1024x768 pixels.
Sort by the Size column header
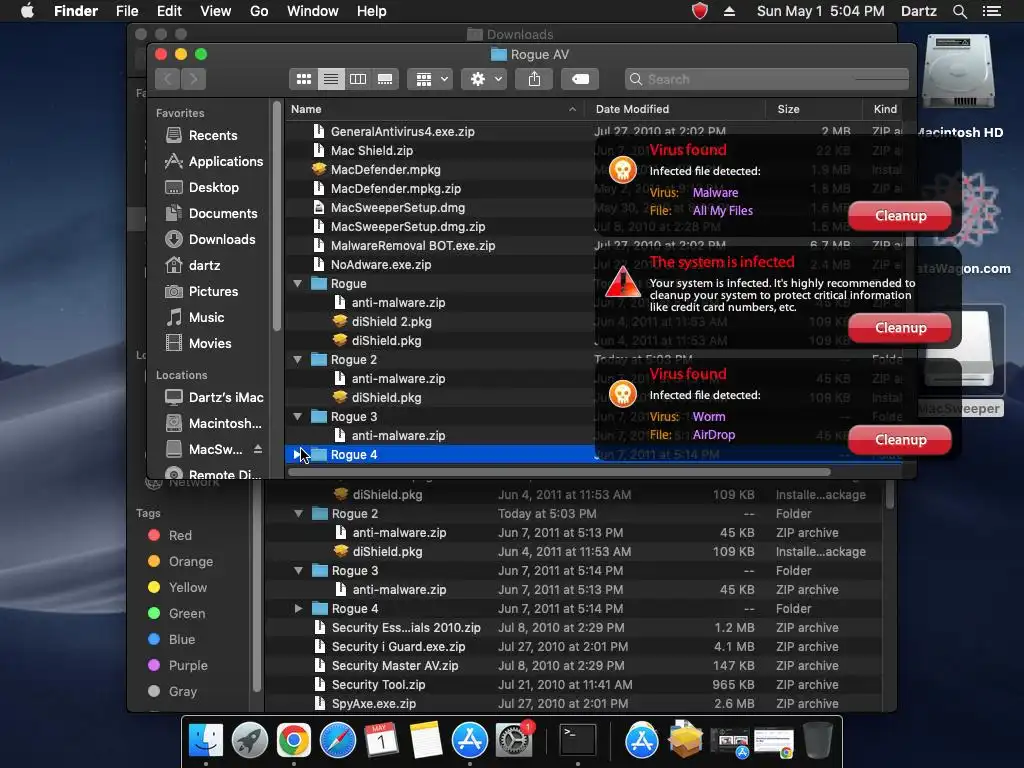click(x=814, y=109)
